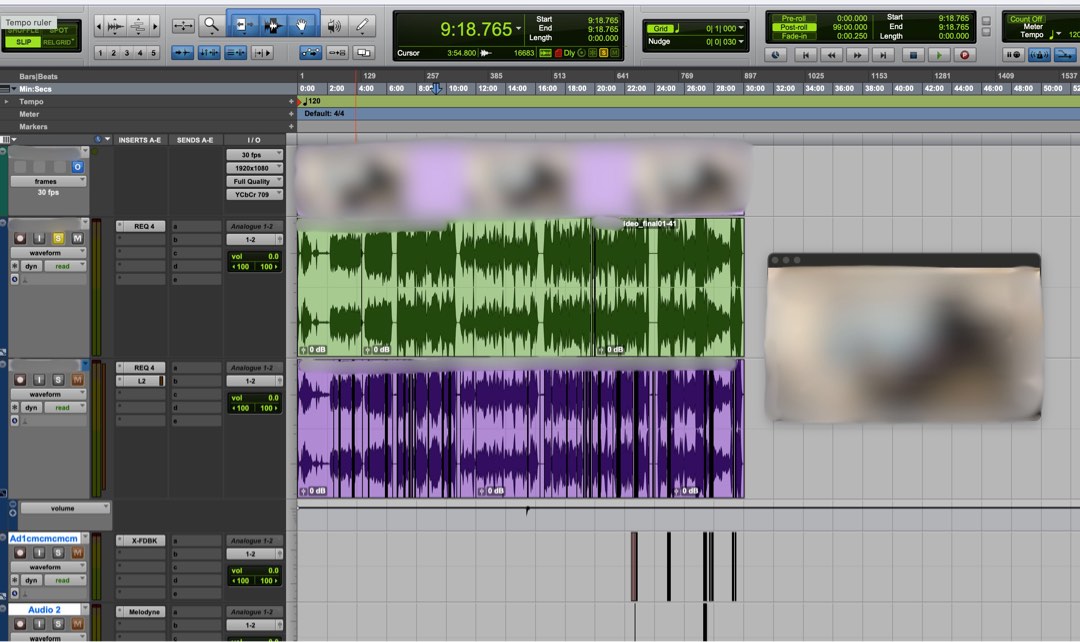Click the audio waveform zoom control
This screenshot has height=642, width=1080.
pyautogui.click(x=115, y=27)
